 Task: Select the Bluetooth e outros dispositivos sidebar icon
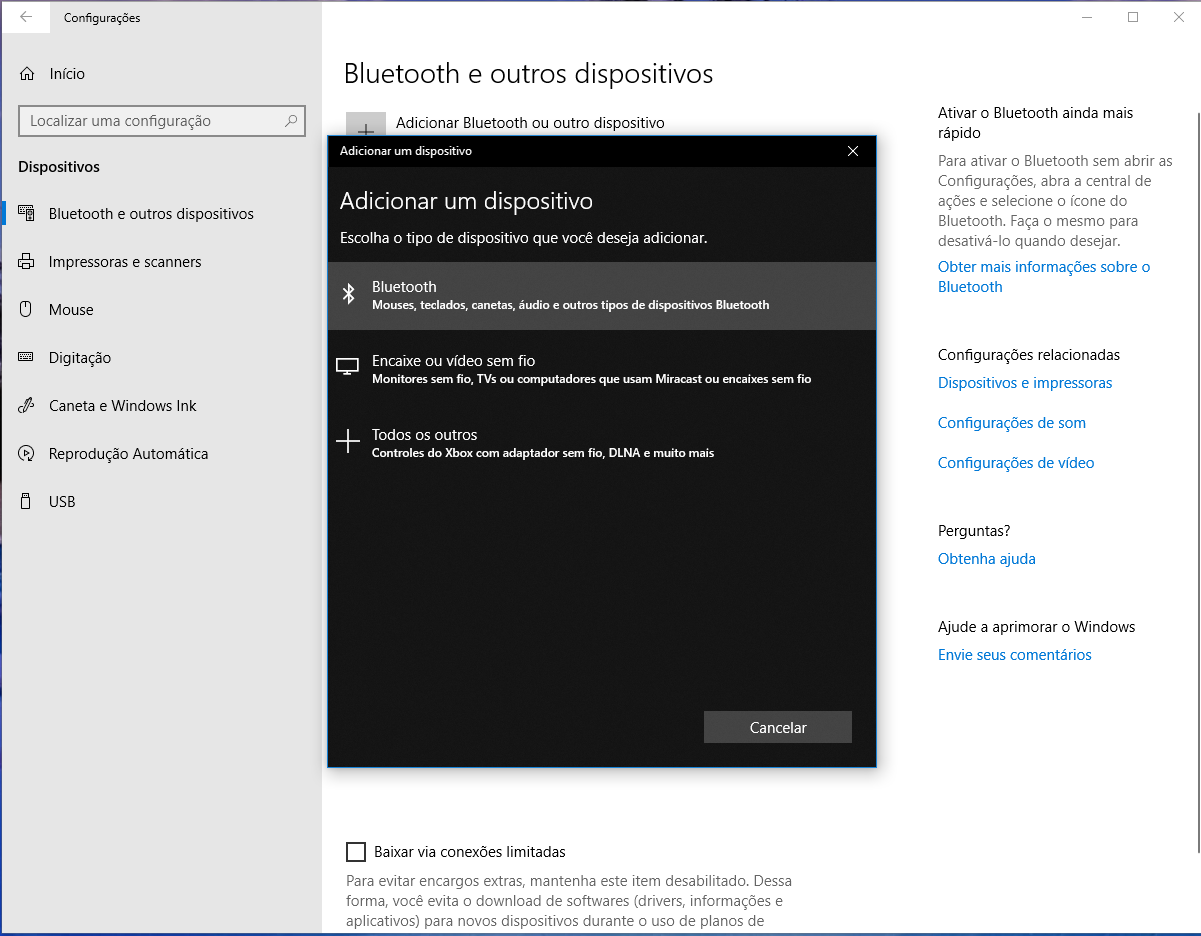27,214
